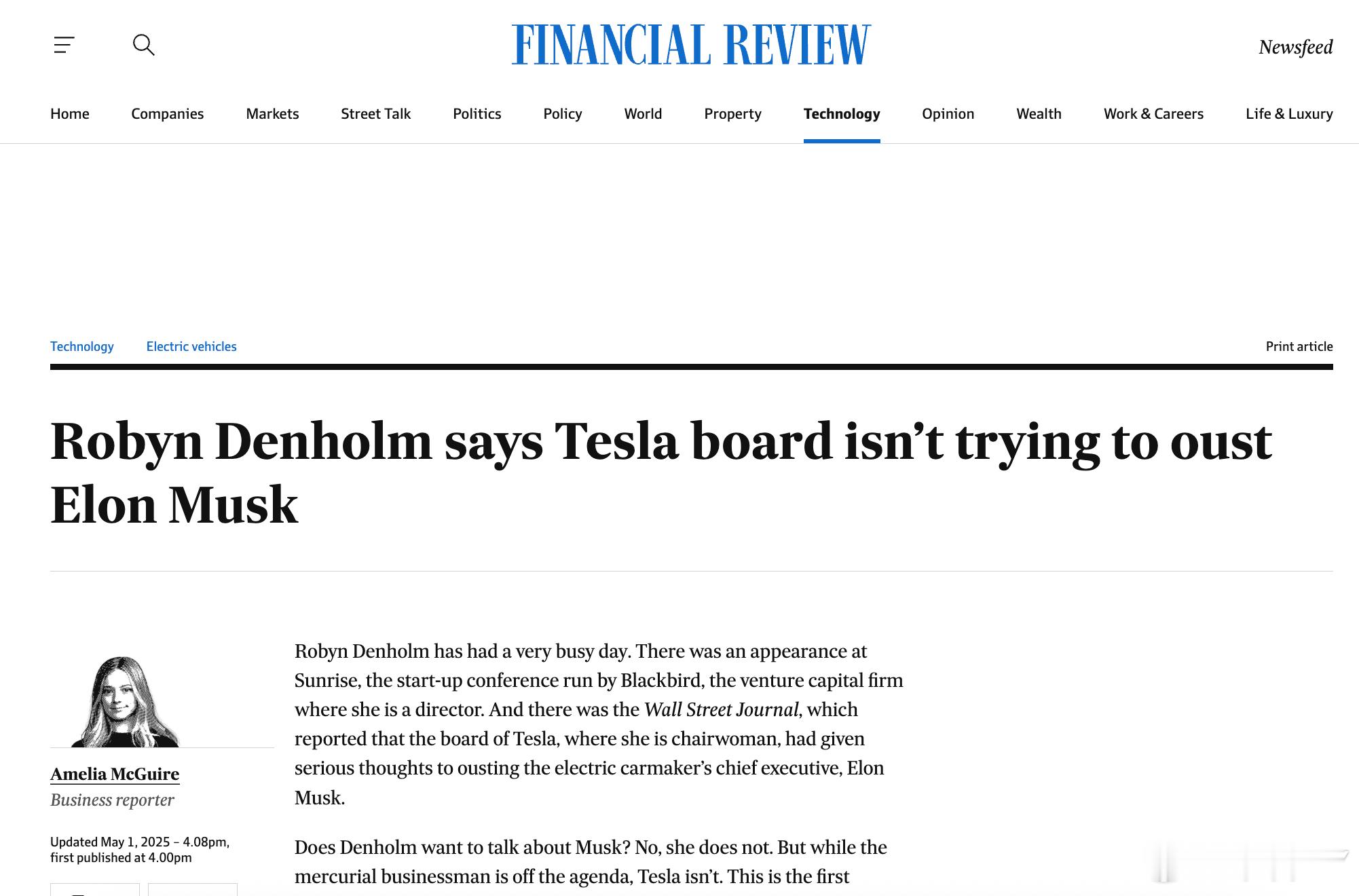Open the Policy section
1359x896 pixels.
pyautogui.click(x=563, y=114)
